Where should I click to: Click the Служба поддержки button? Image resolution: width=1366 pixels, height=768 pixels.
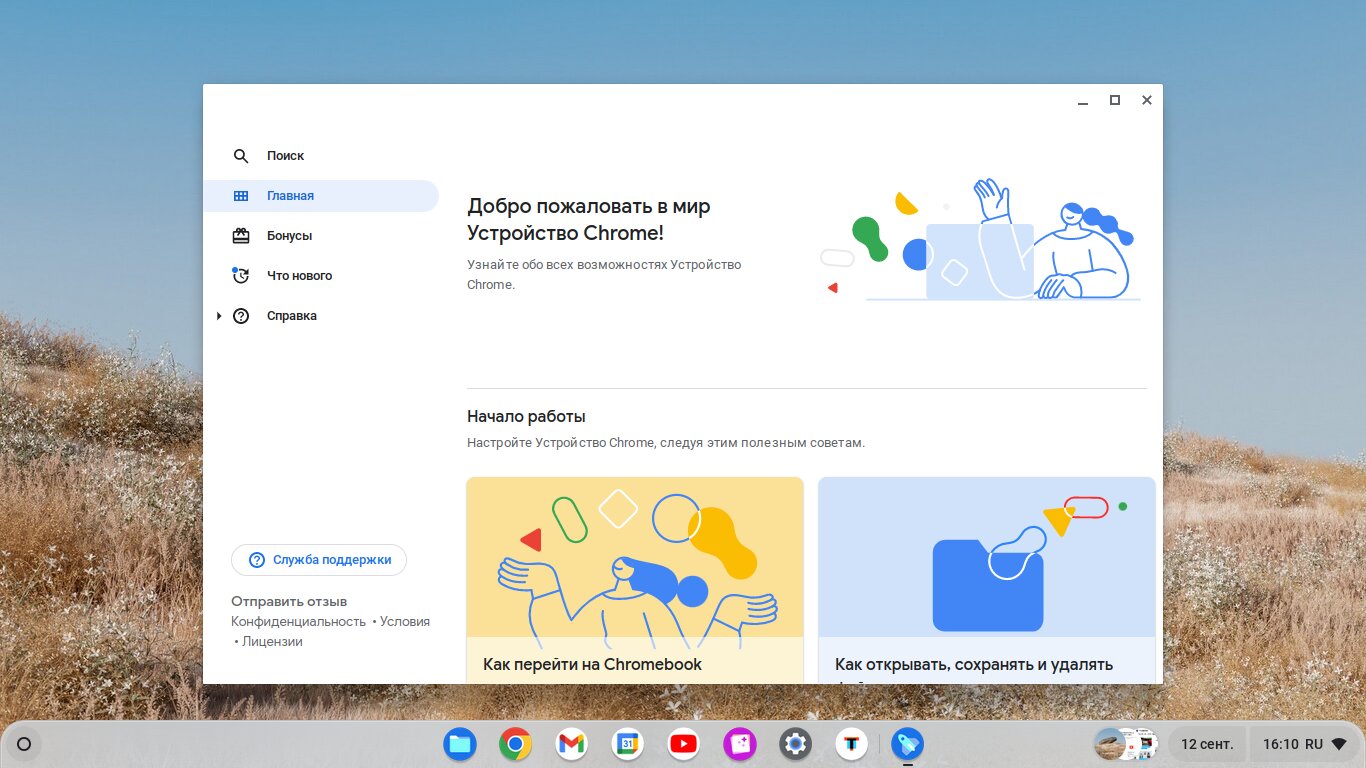coord(319,560)
